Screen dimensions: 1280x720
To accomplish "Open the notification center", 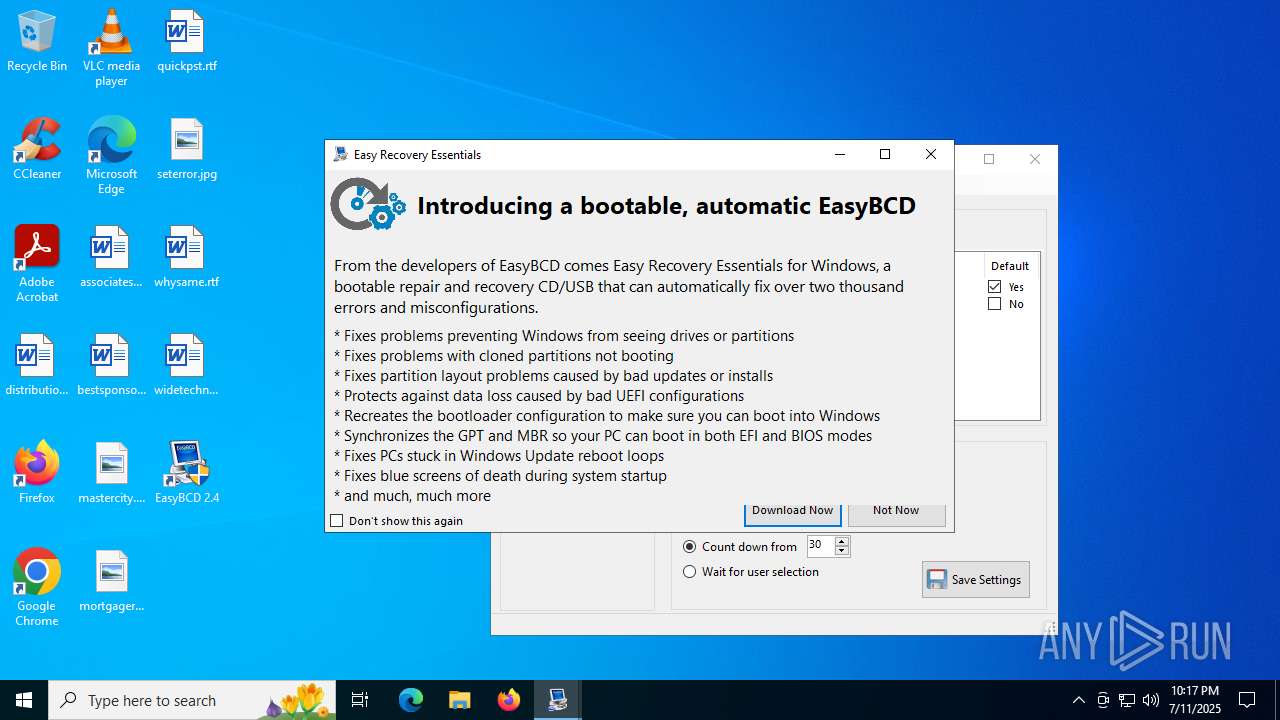I will [x=1247, y=700].
